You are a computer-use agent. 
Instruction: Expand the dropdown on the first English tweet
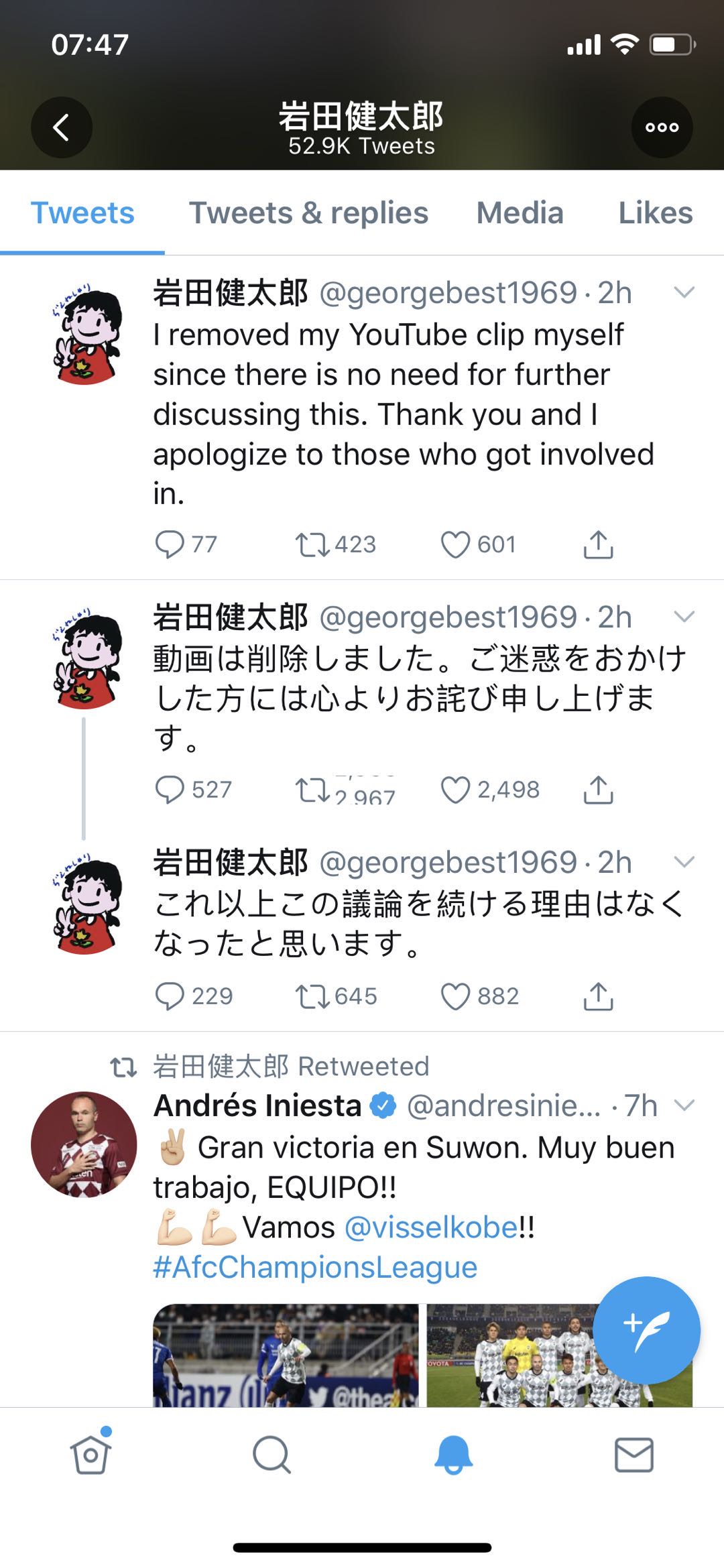click(684, 292)
